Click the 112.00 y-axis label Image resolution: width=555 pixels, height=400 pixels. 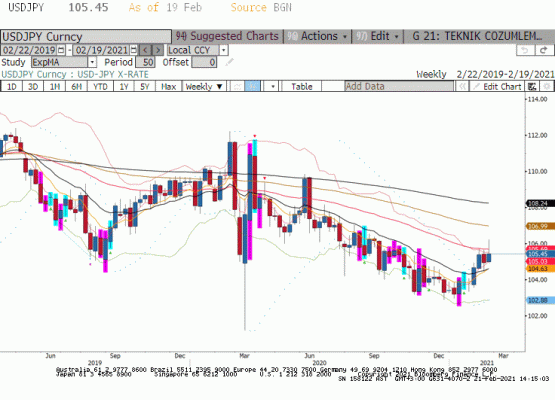[x=537, y=136]
